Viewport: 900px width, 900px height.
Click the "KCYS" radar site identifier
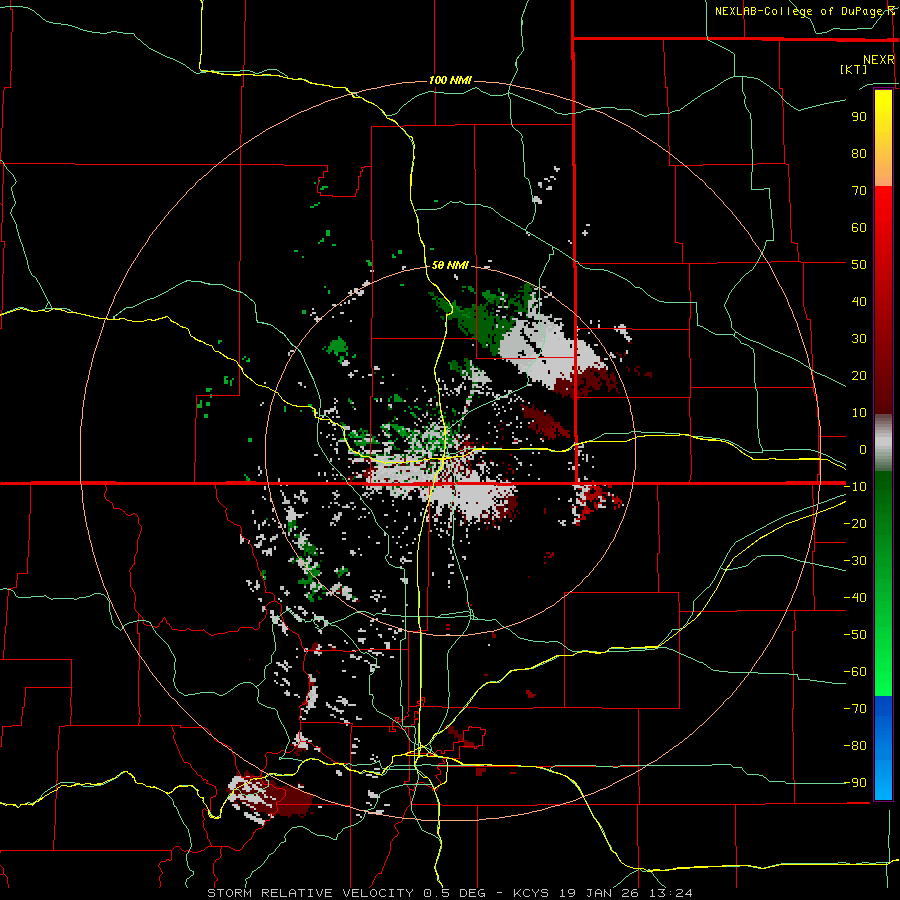click(x=531, y=893)
